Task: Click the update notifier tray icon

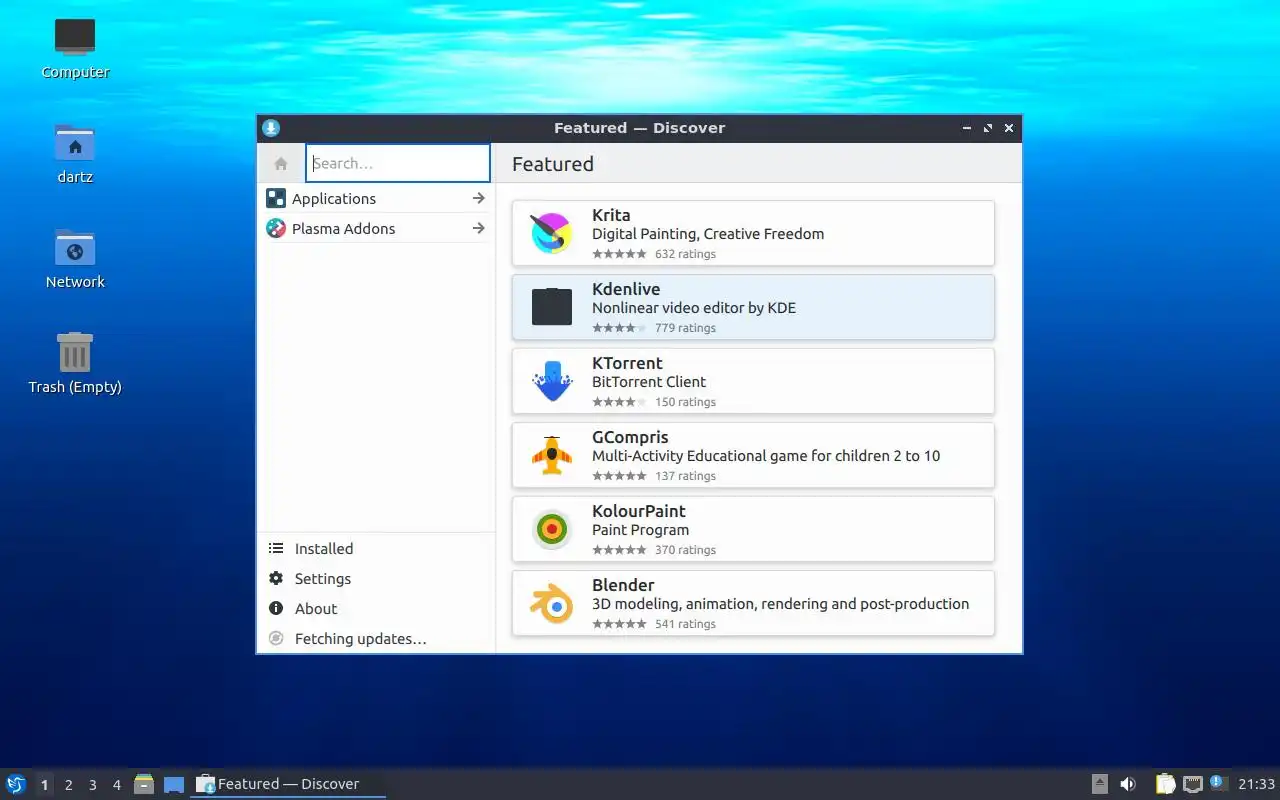Action: [1217, 783]
